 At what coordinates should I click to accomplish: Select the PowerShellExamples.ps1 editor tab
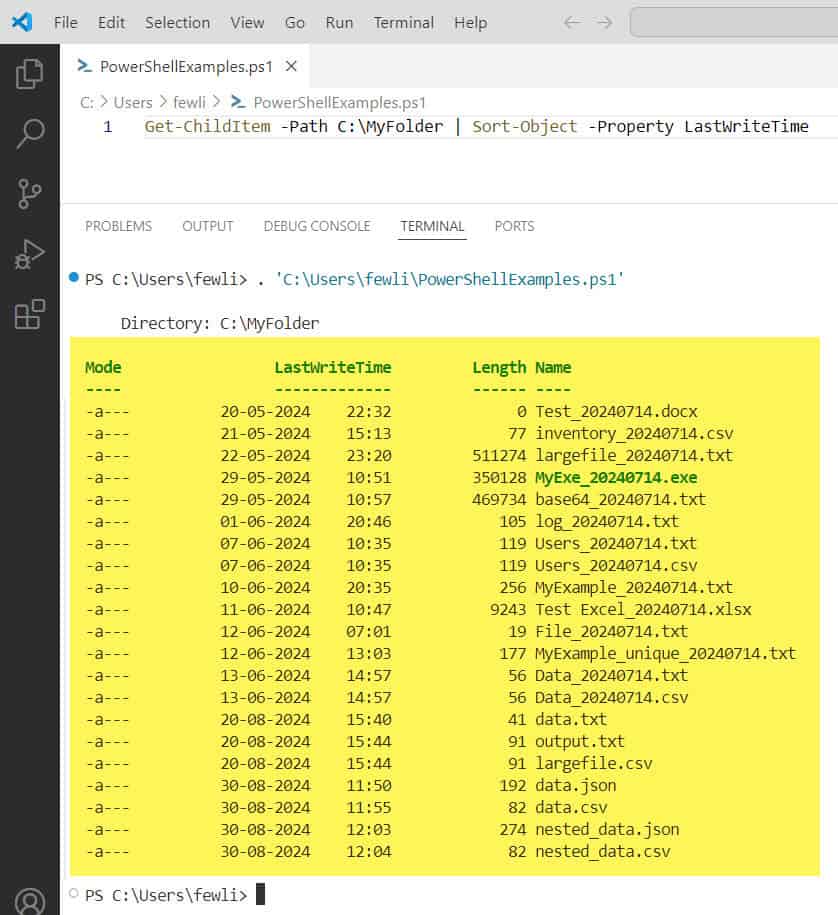click(x=186, y=67)
